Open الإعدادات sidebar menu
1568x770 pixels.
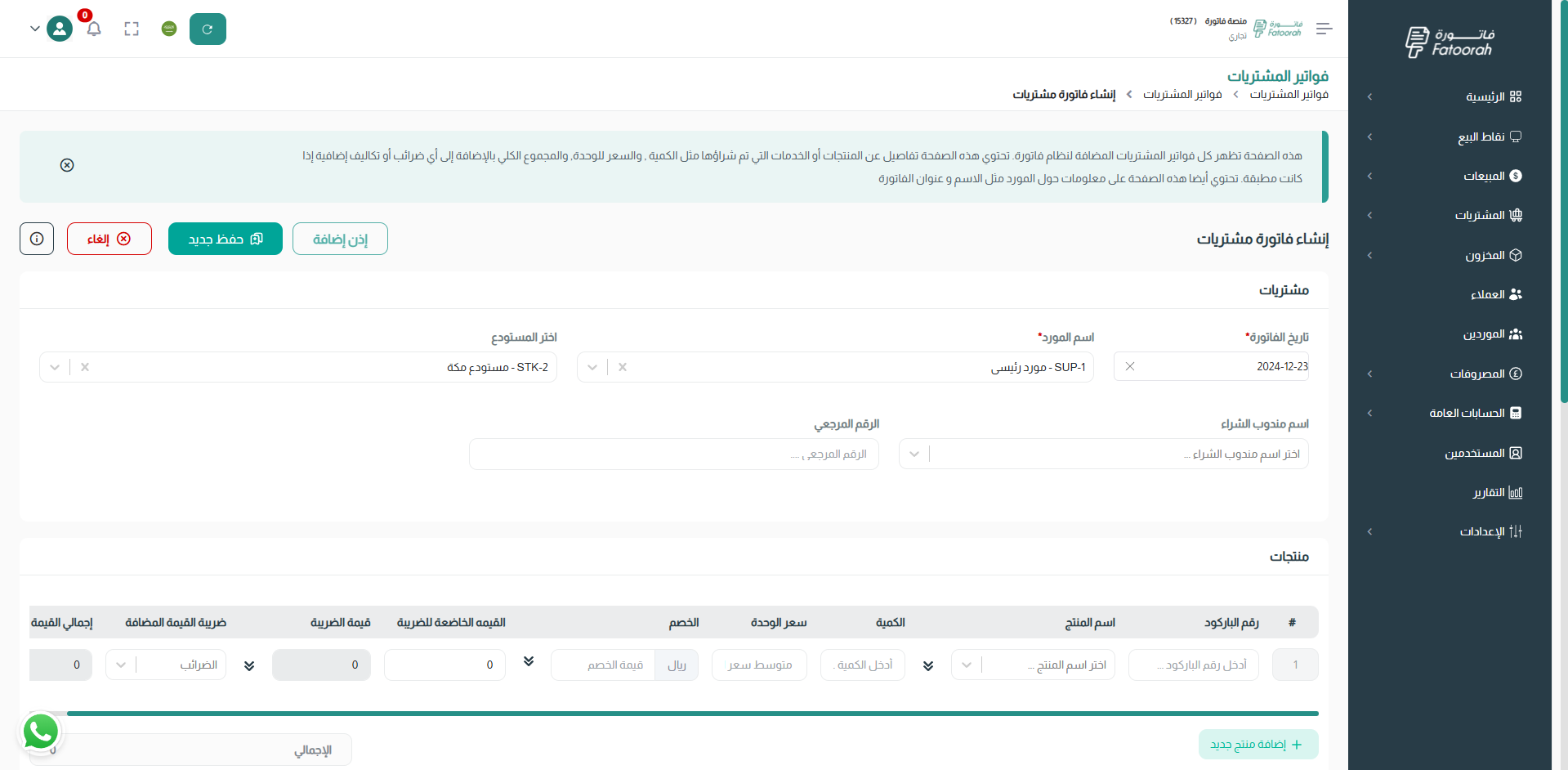[x=1490, y=531]
